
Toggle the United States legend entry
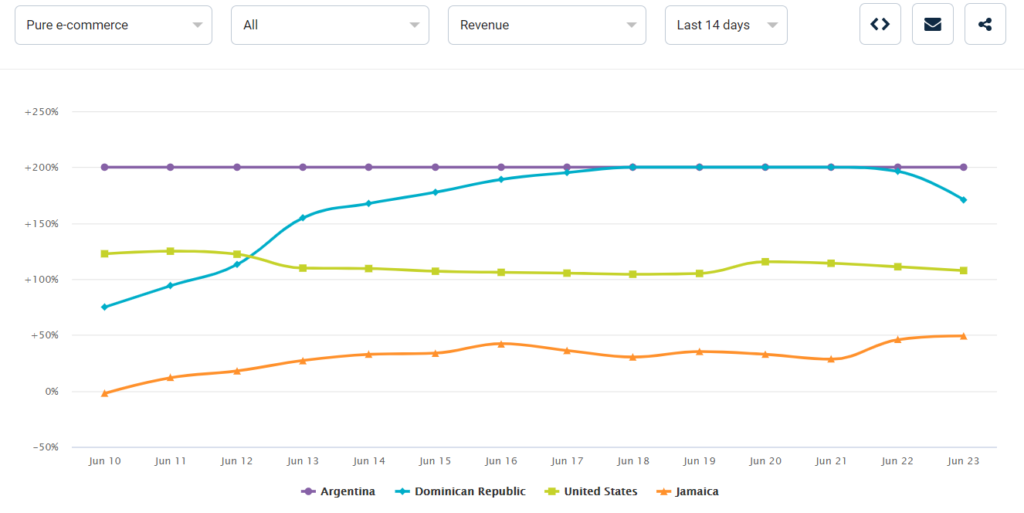pyautogui.click(x=592, y=491)
